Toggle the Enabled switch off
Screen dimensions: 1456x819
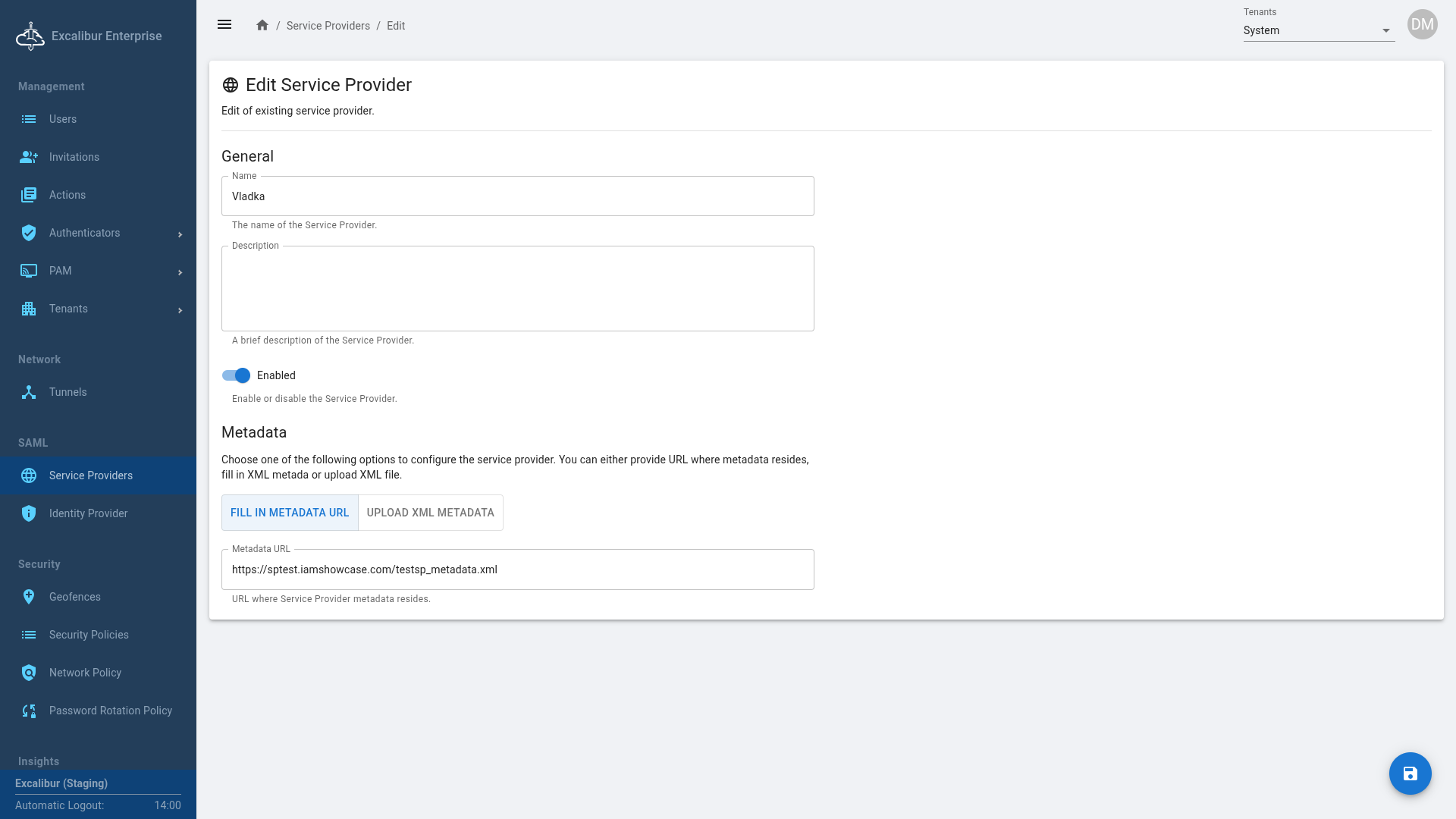click(236, 375)
